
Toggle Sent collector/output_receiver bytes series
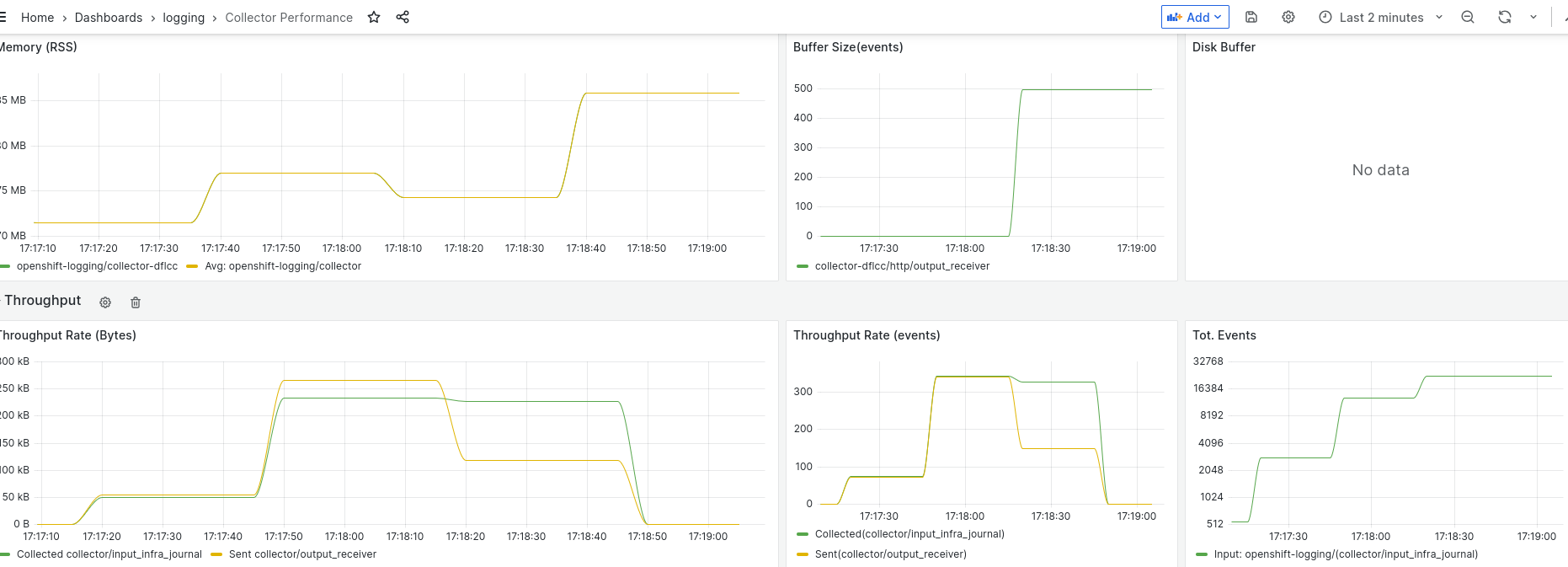click(302, 554)
